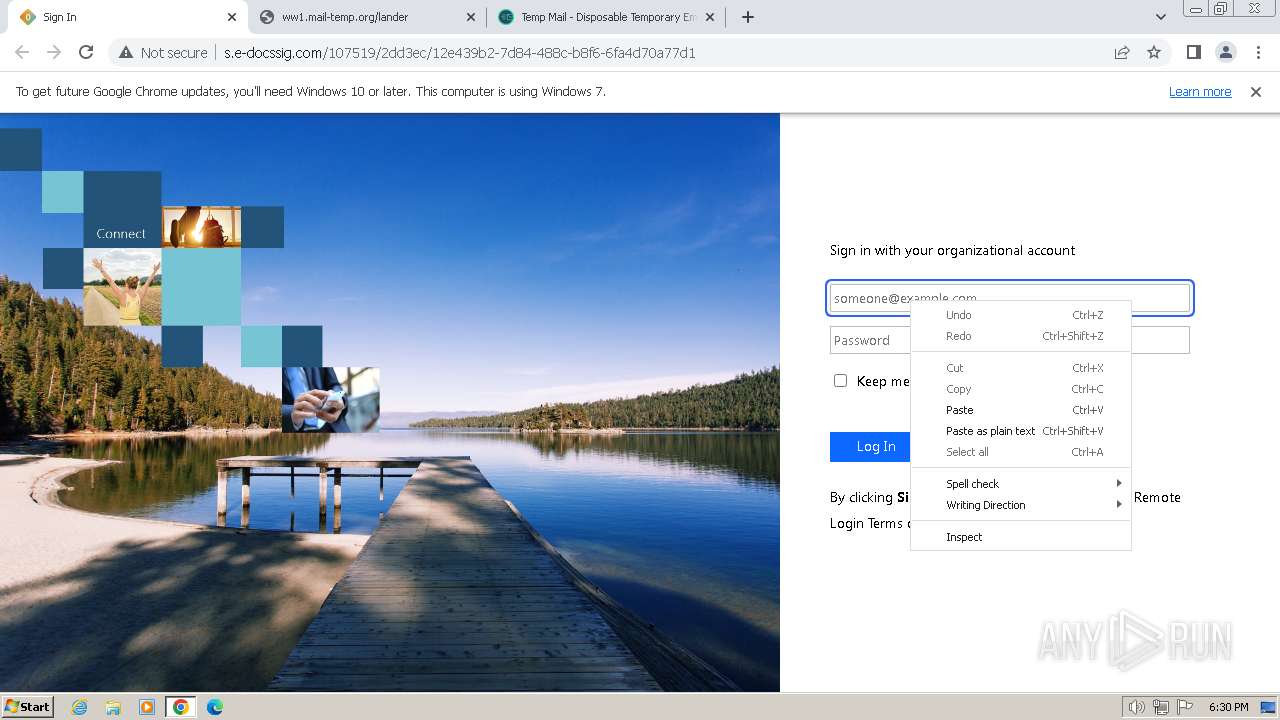Screen dimensions: 1280x720
Task: Open the Chrome profile avatar
Action: tap(1225, 52)
